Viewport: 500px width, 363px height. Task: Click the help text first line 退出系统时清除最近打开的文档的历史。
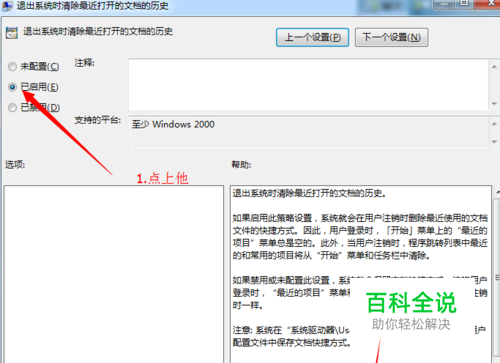[309, 193]
